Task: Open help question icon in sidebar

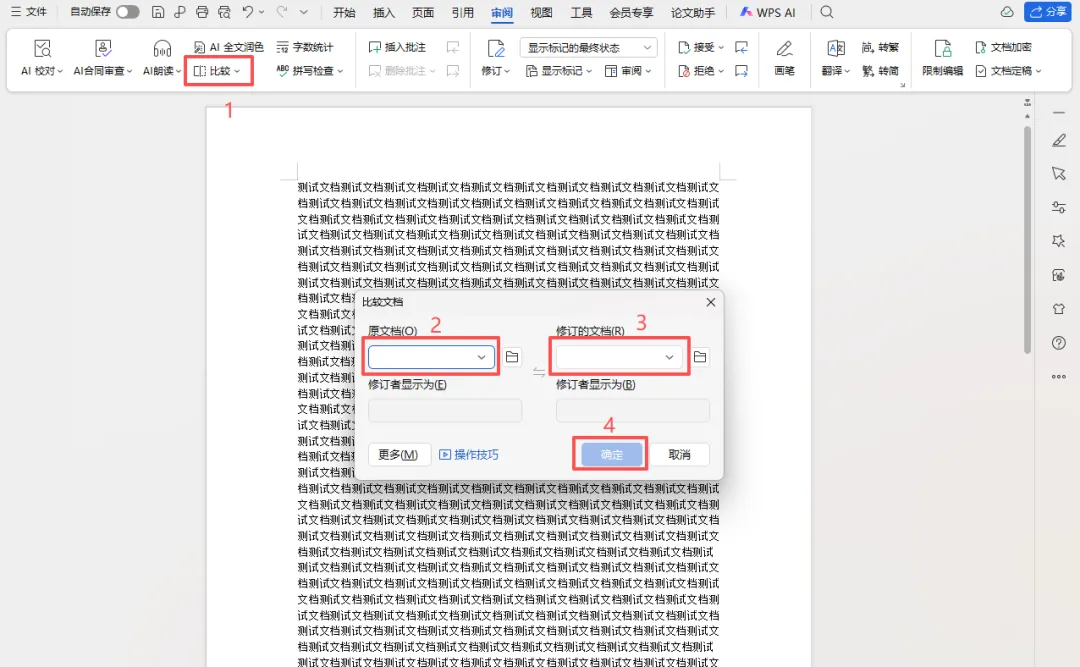Action: (1059, 342)
